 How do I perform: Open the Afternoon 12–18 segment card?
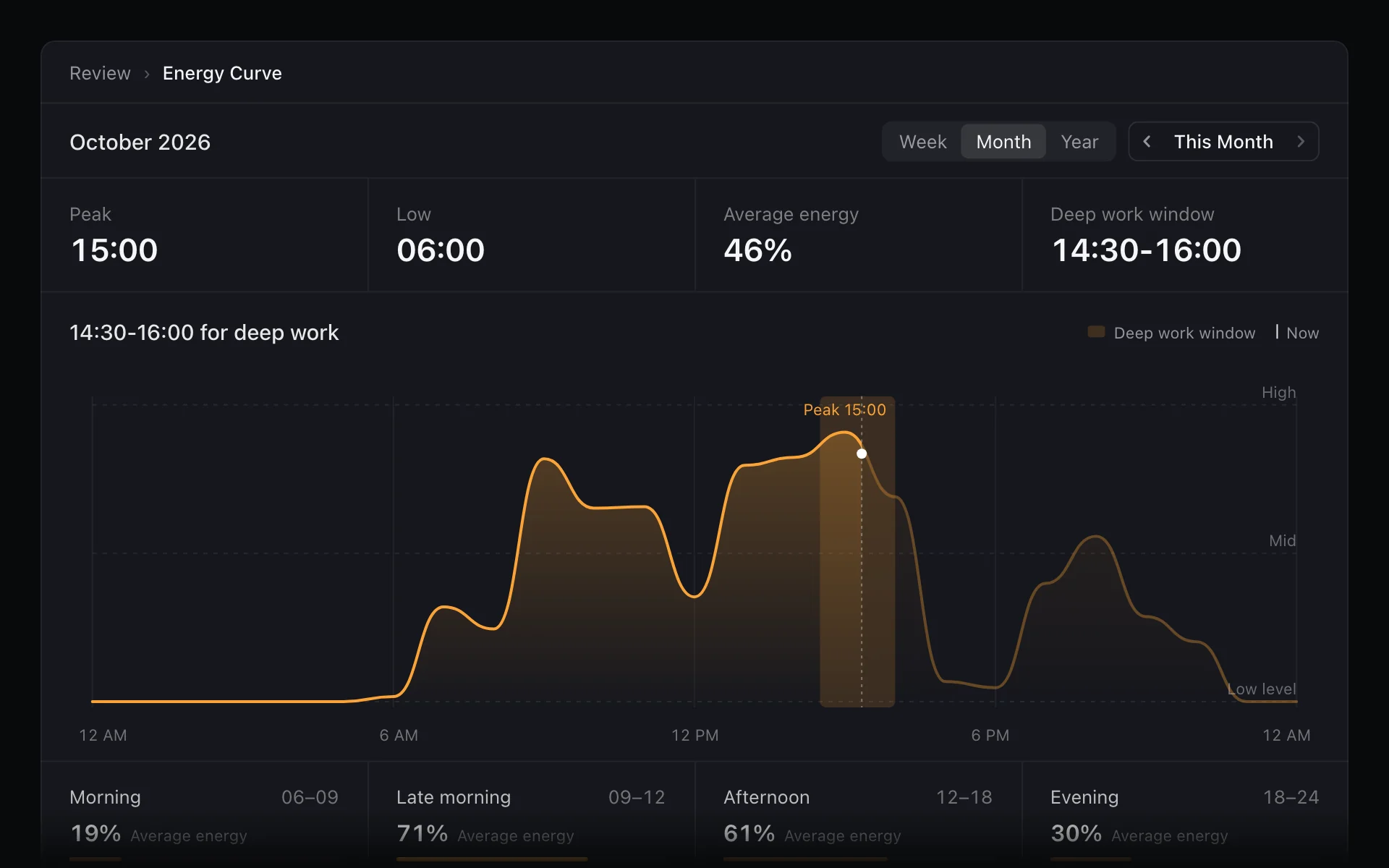coord(859,814)
